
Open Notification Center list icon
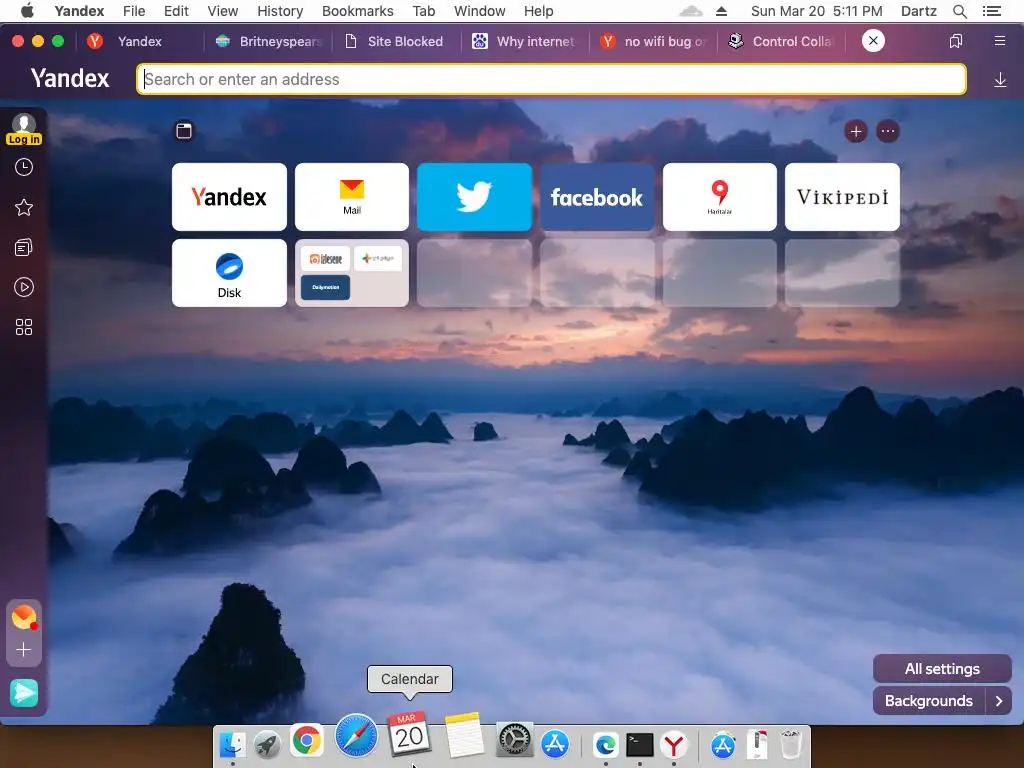[992, 11]
